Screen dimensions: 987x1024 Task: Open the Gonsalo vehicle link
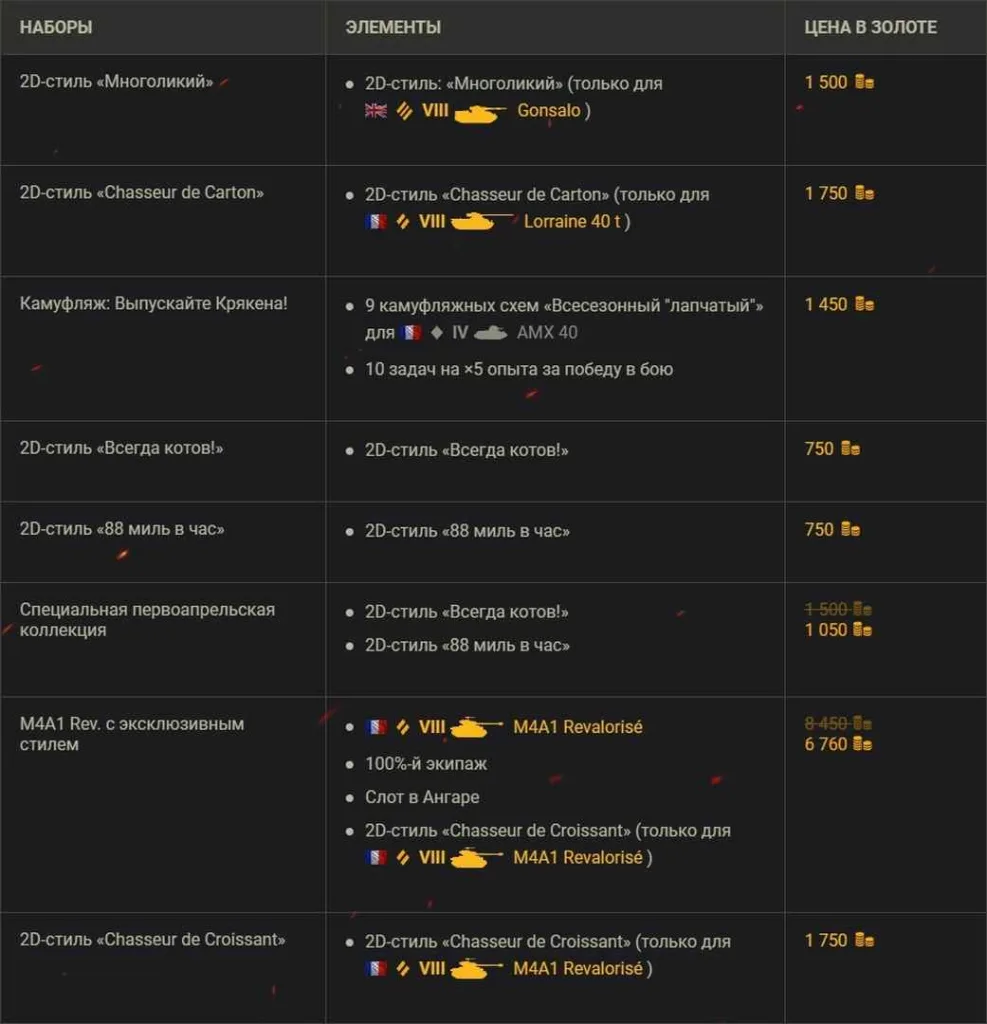pos(549,110)
